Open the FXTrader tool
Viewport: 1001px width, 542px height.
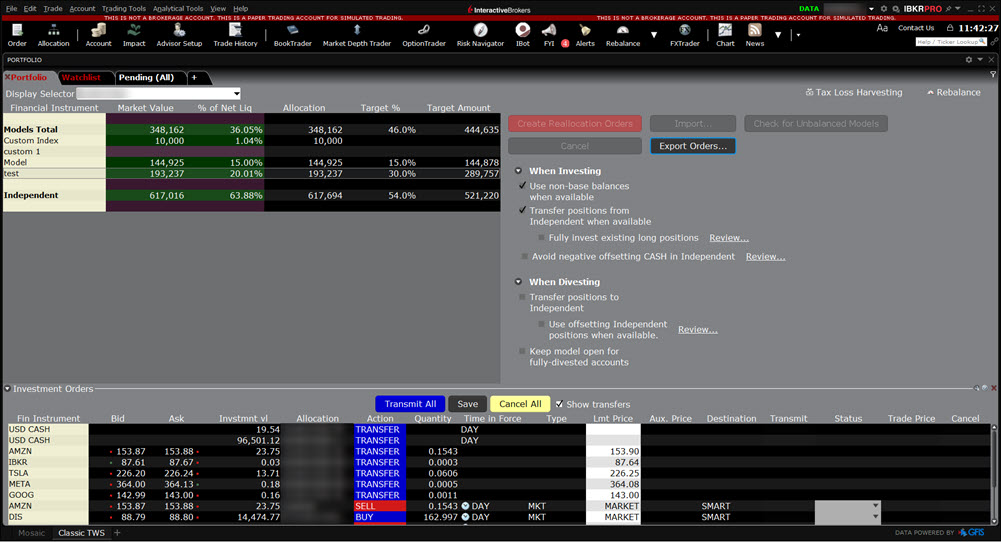click(684, 34)
